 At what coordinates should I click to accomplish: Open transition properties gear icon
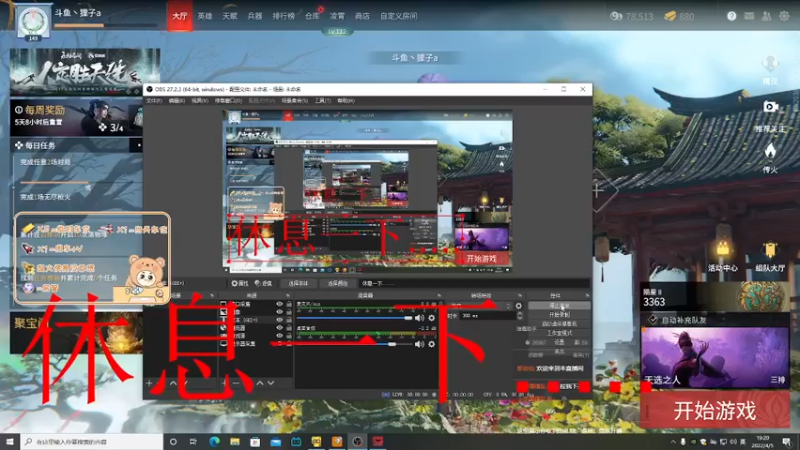click(x=519, y=306)
